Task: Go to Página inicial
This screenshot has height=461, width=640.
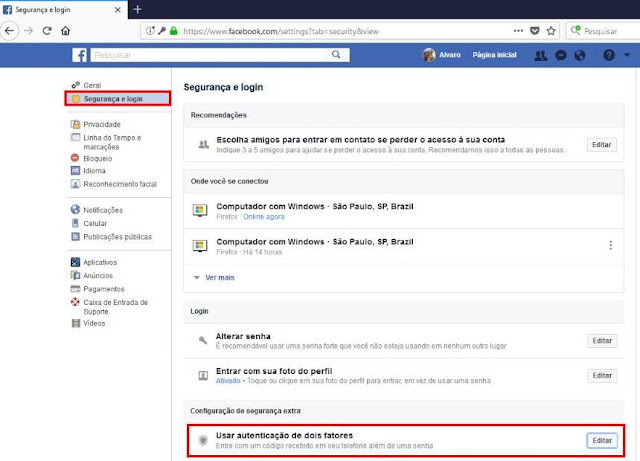Action: click(494, 55)
